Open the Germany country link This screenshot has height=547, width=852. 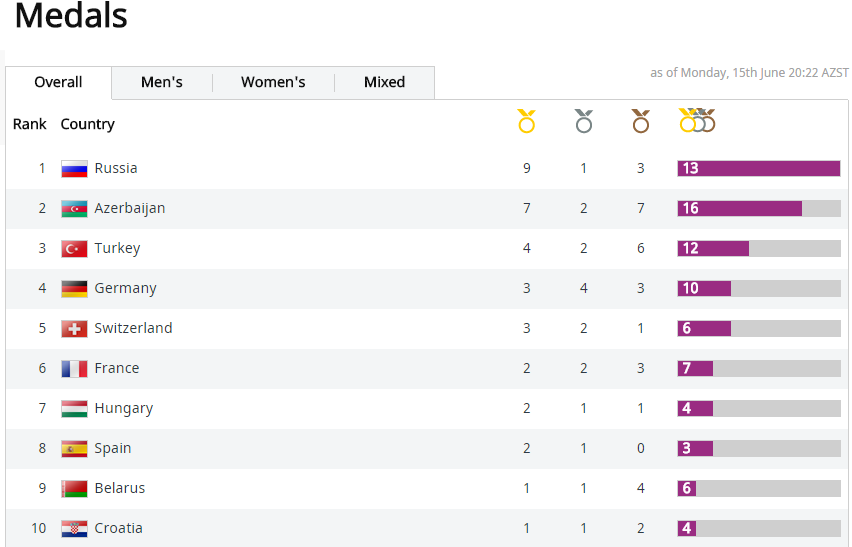pyautogui.click(x=125, y=288)
